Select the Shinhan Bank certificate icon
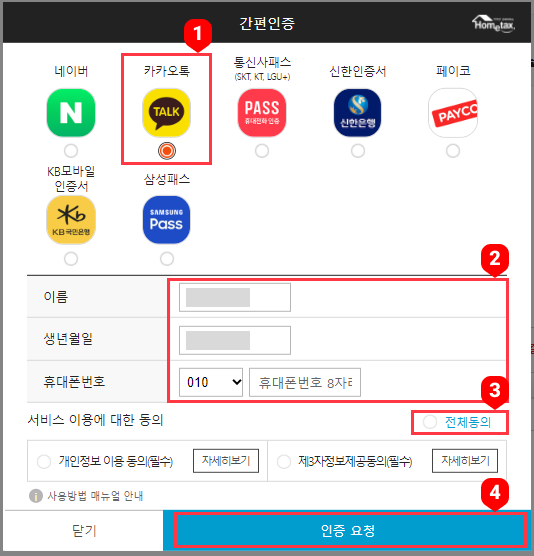This screenshot has height=556, width=534. point(357,112)
